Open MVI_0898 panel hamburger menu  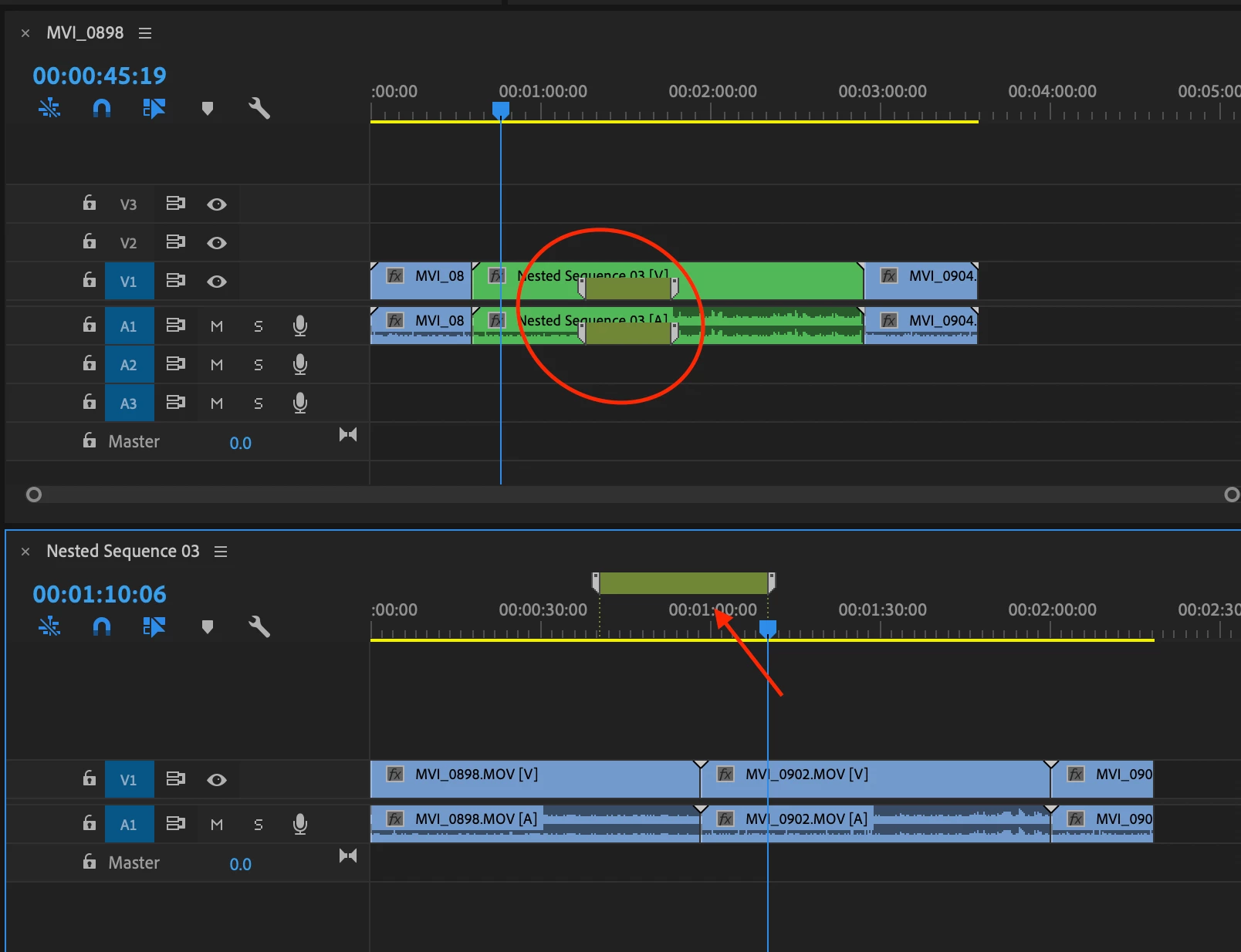(145, 33)
